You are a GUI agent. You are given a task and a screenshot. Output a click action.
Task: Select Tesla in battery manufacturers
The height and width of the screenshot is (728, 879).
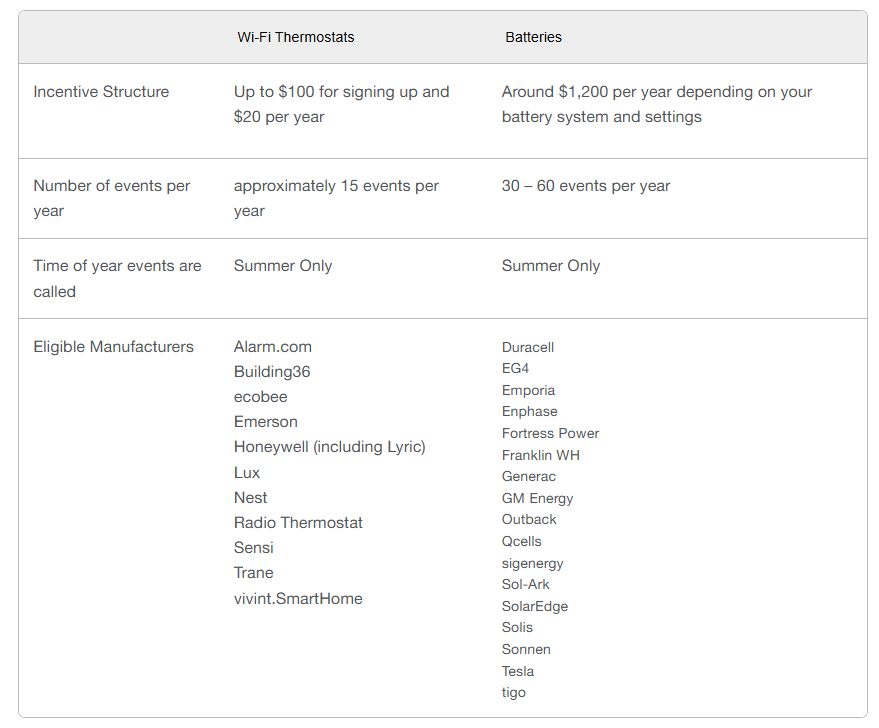coord(517,671)
